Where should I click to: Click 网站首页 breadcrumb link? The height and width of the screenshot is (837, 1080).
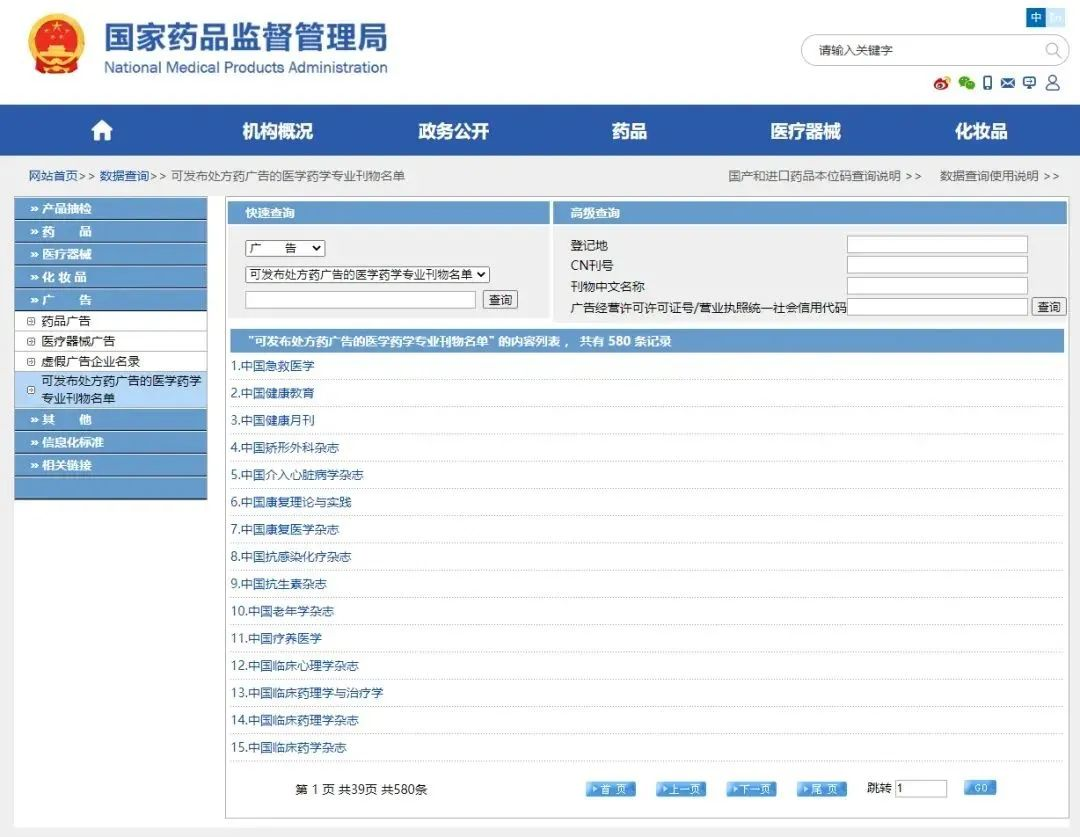[x=53, y=176]
